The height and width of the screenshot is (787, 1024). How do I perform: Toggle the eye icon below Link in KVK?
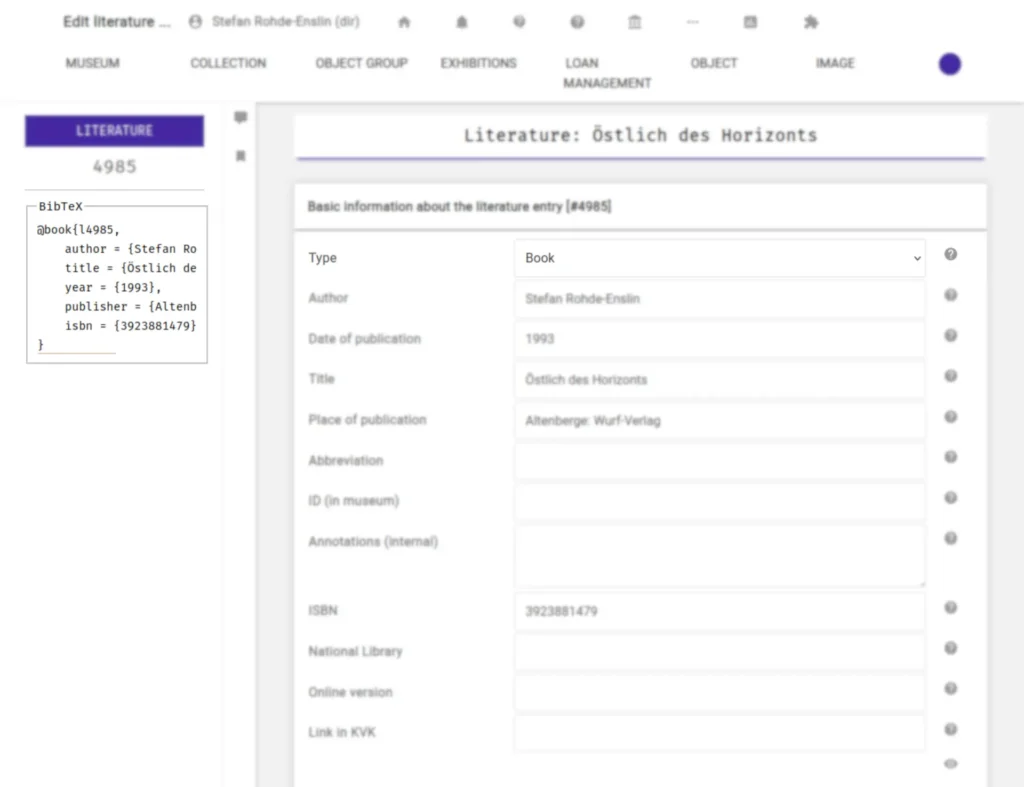pyautogui.click(x=951, y=763)
